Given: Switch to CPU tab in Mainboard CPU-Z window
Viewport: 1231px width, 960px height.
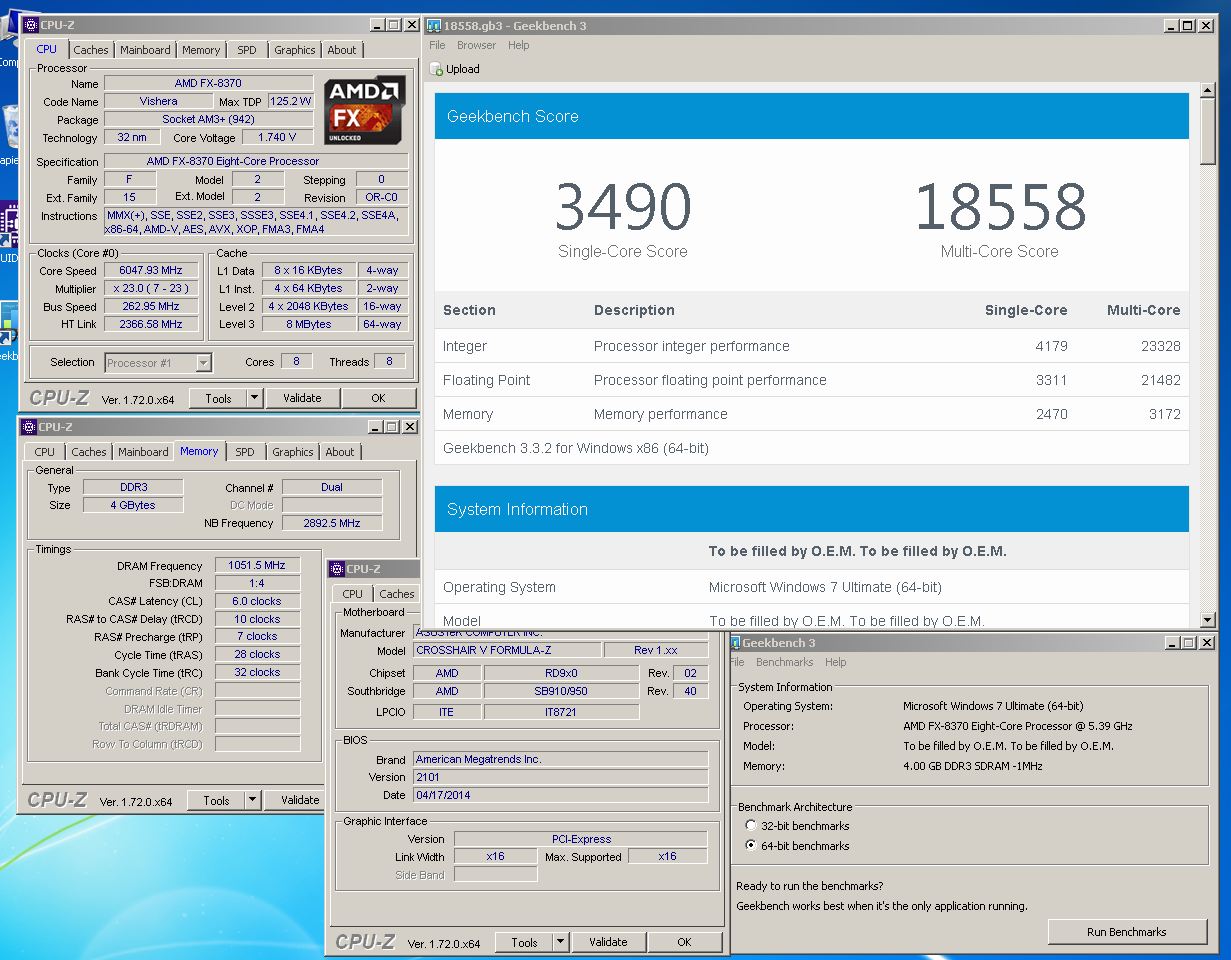Looking at the screenshot, I should click(353, 594).
